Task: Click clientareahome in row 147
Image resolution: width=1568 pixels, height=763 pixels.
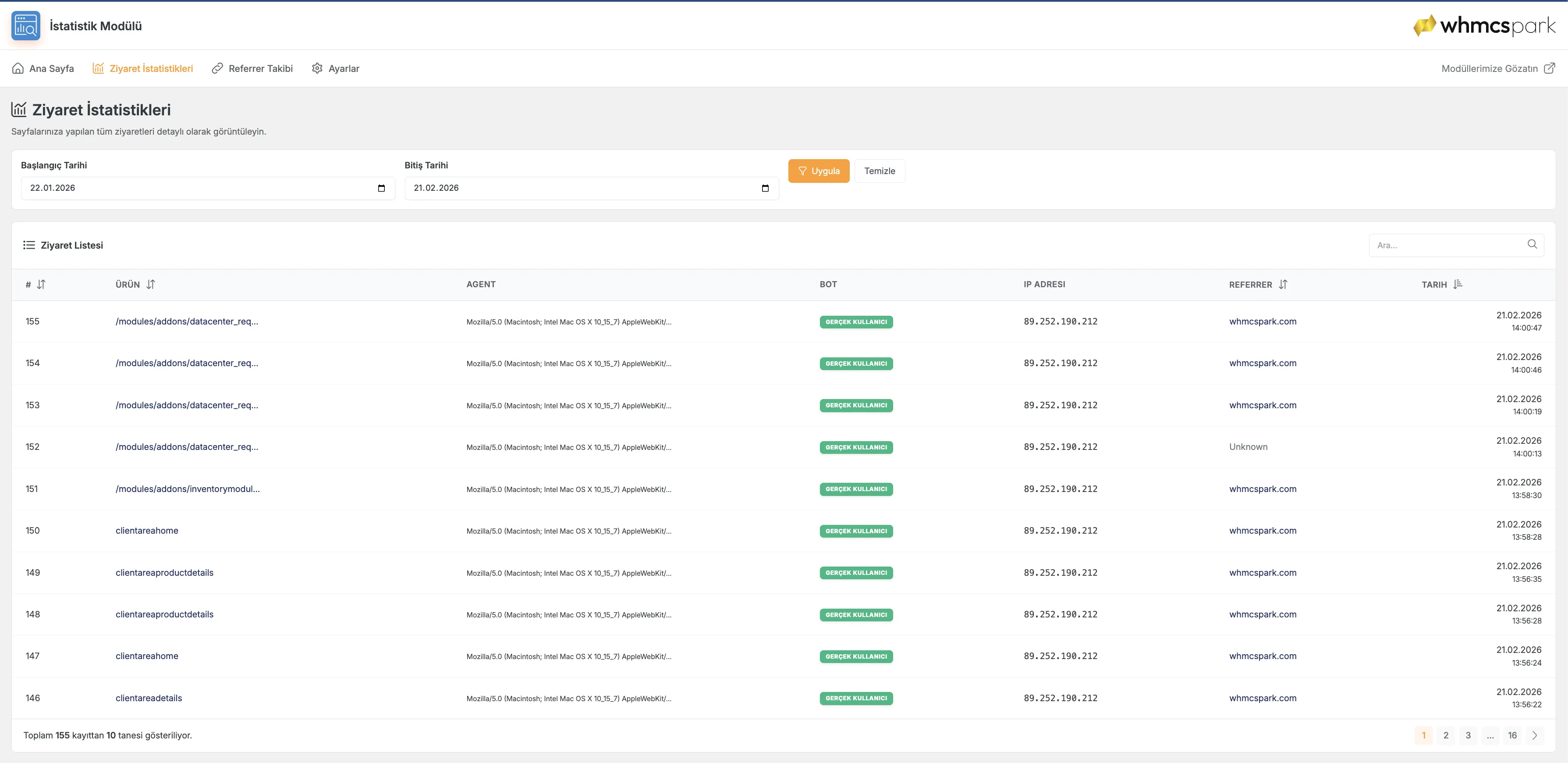Action: click(x=147, y=656)
